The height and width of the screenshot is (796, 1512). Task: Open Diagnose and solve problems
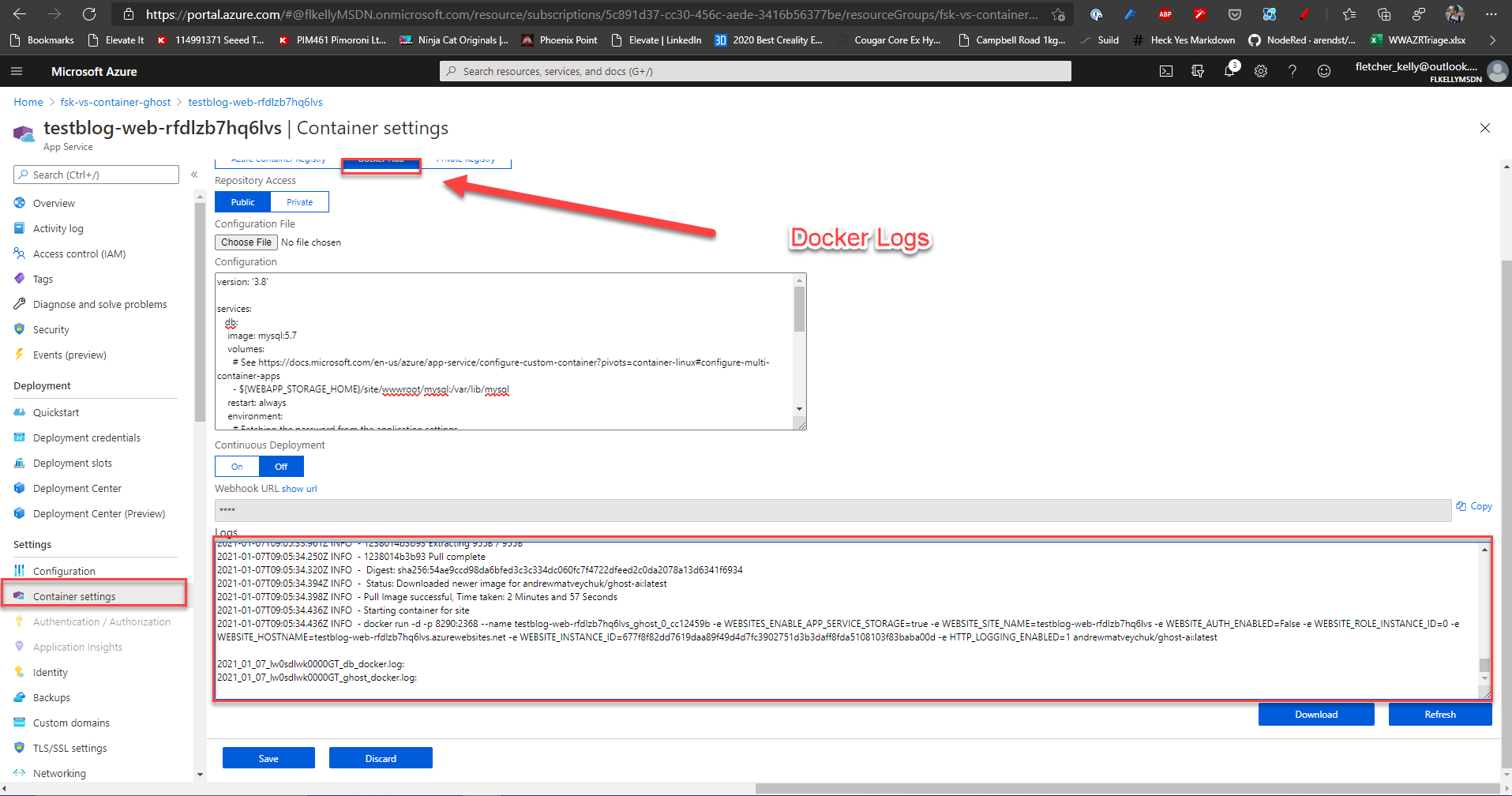[x=99, y=304]
